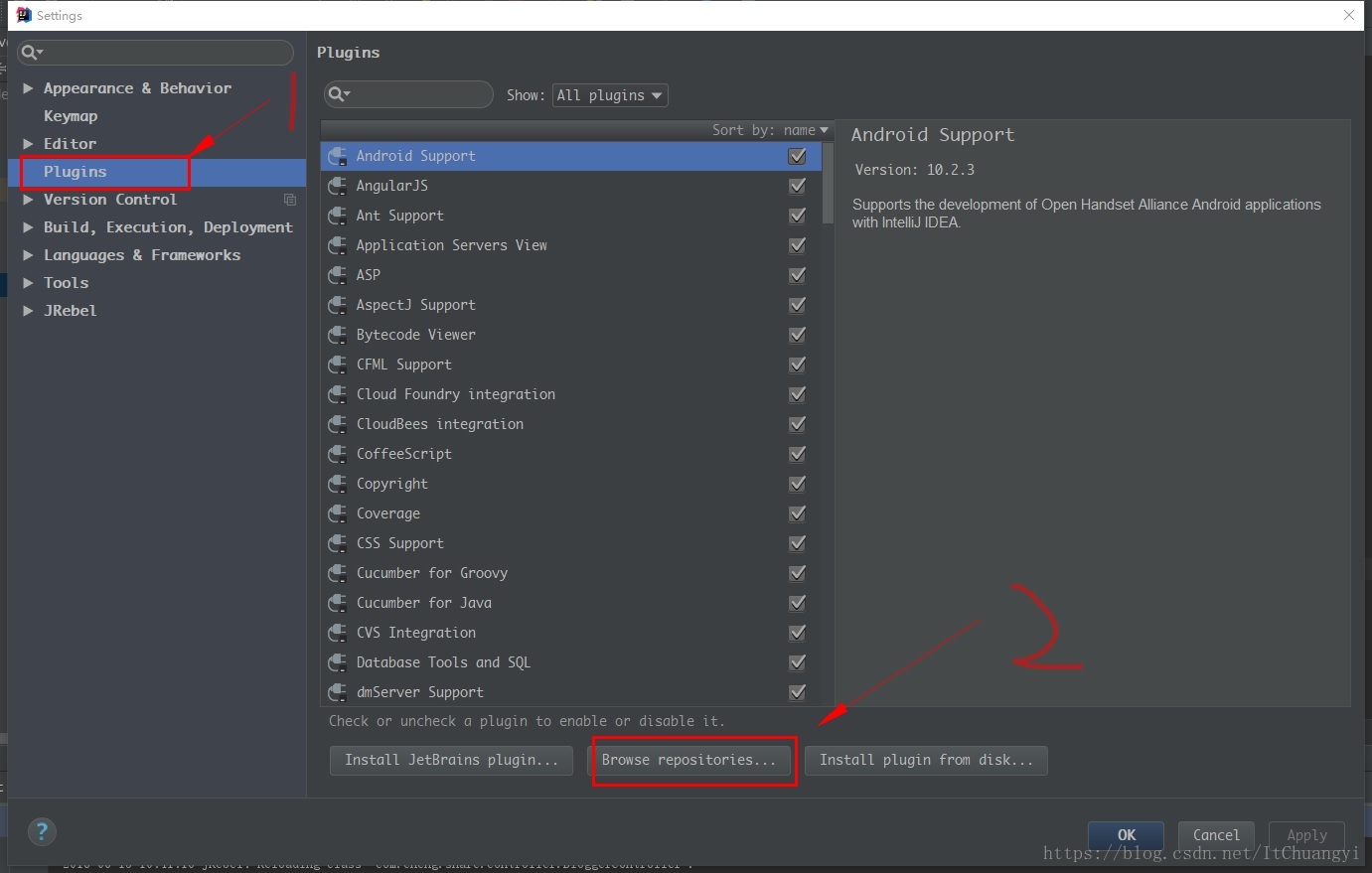This screenshot has width=1372, height=873.
Task: Click the Bytecode Viewer plugin icon
Action: tap(338, 335)
